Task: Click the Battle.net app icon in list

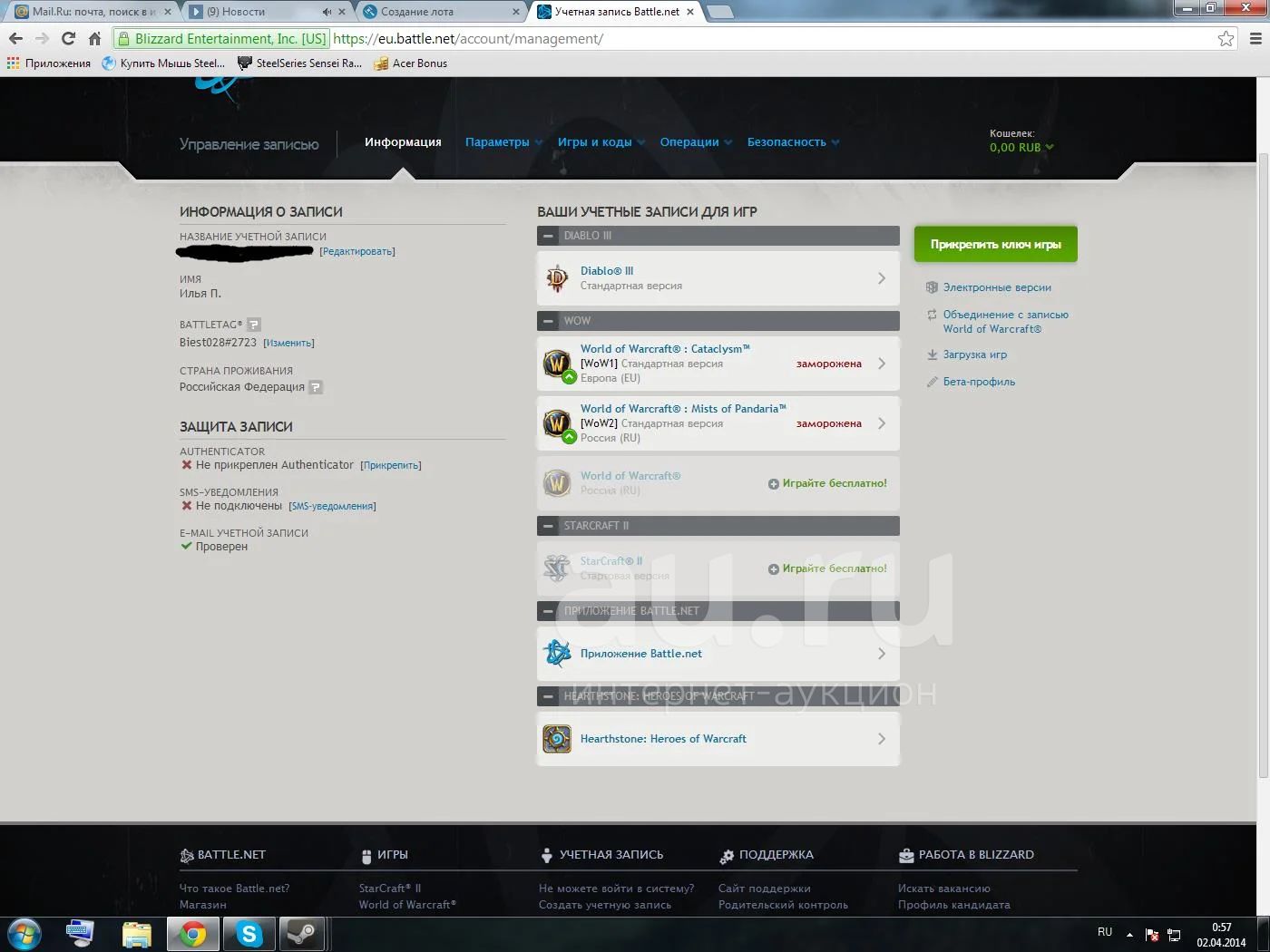Action: point(557,654)
